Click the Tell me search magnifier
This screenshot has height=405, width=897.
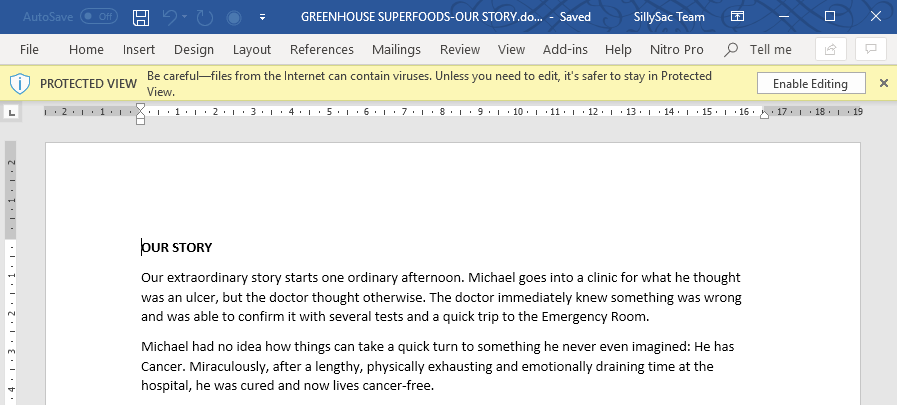(731, 50)
